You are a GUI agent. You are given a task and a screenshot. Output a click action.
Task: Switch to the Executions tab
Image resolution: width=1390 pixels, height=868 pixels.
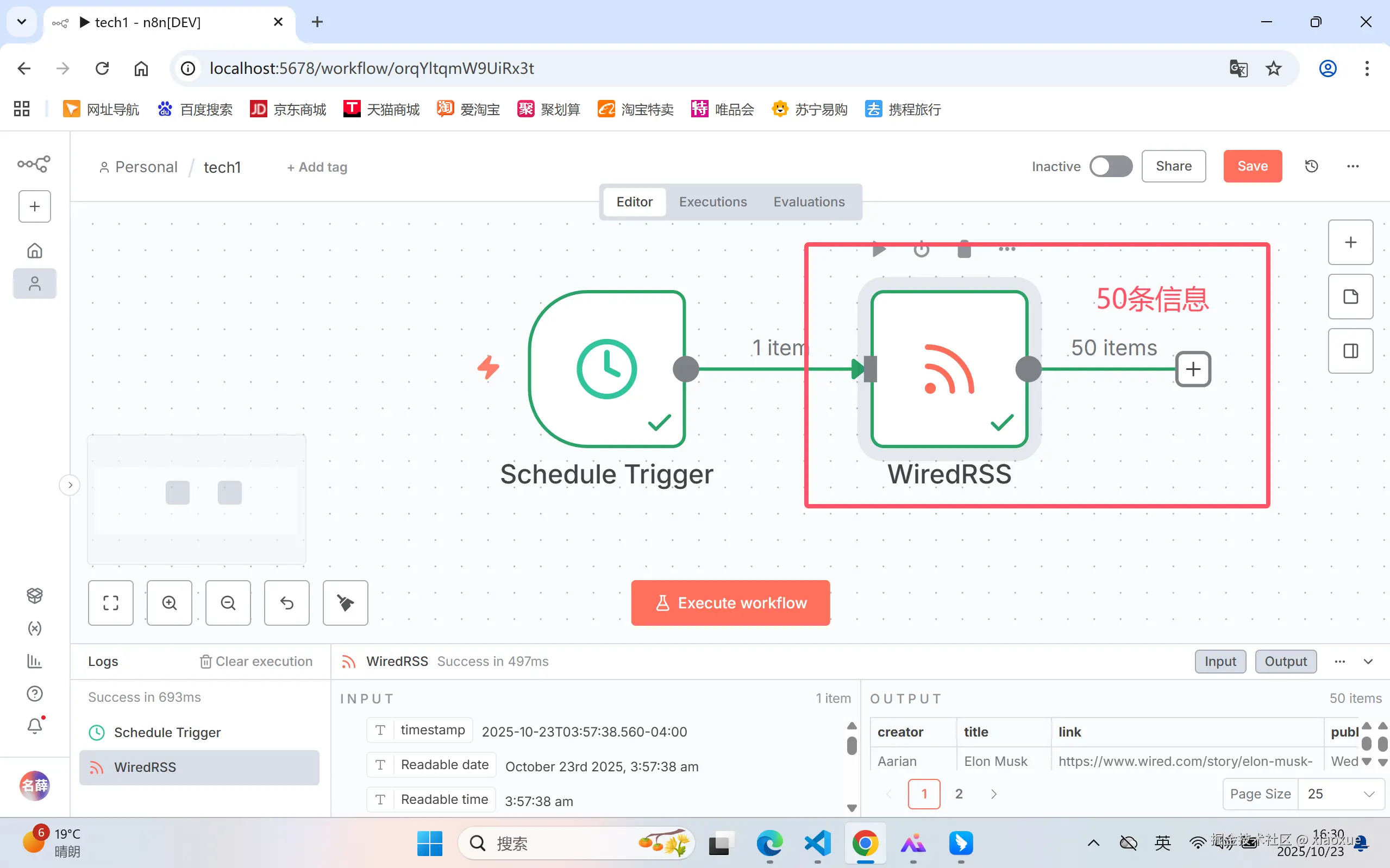click(712, 202)
